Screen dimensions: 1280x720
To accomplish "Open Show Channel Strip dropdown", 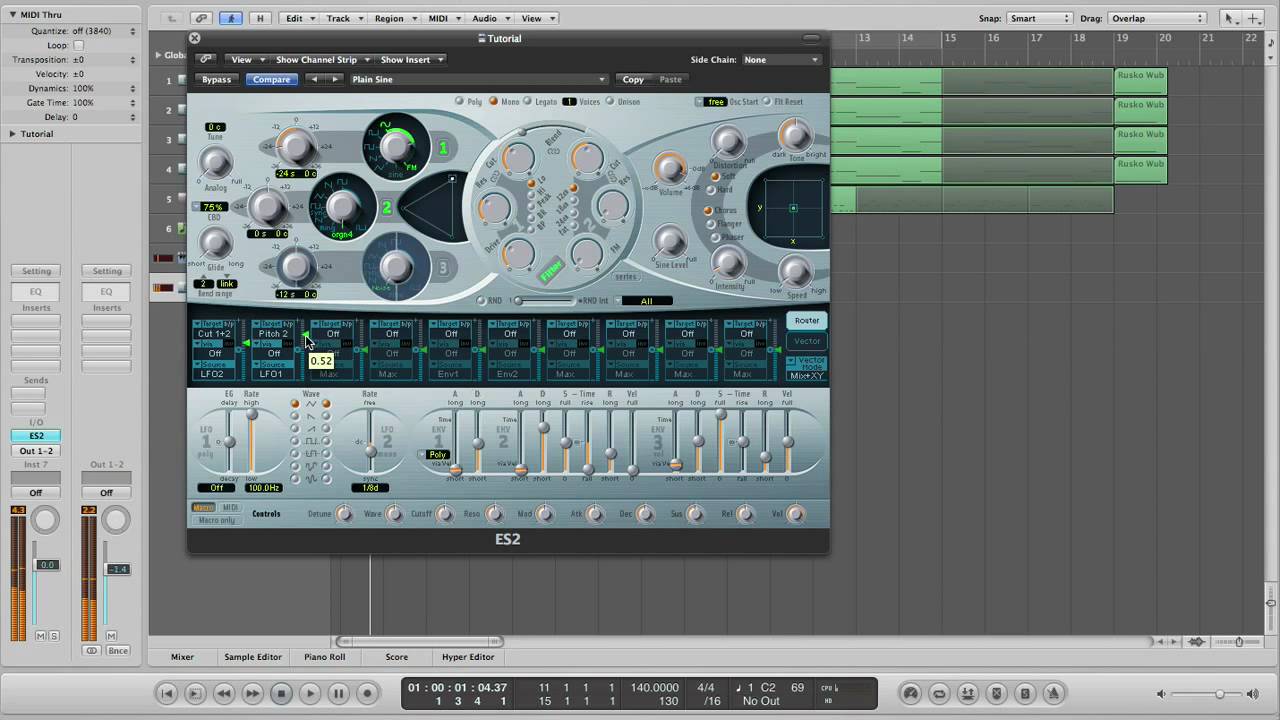I will [321, 59].
